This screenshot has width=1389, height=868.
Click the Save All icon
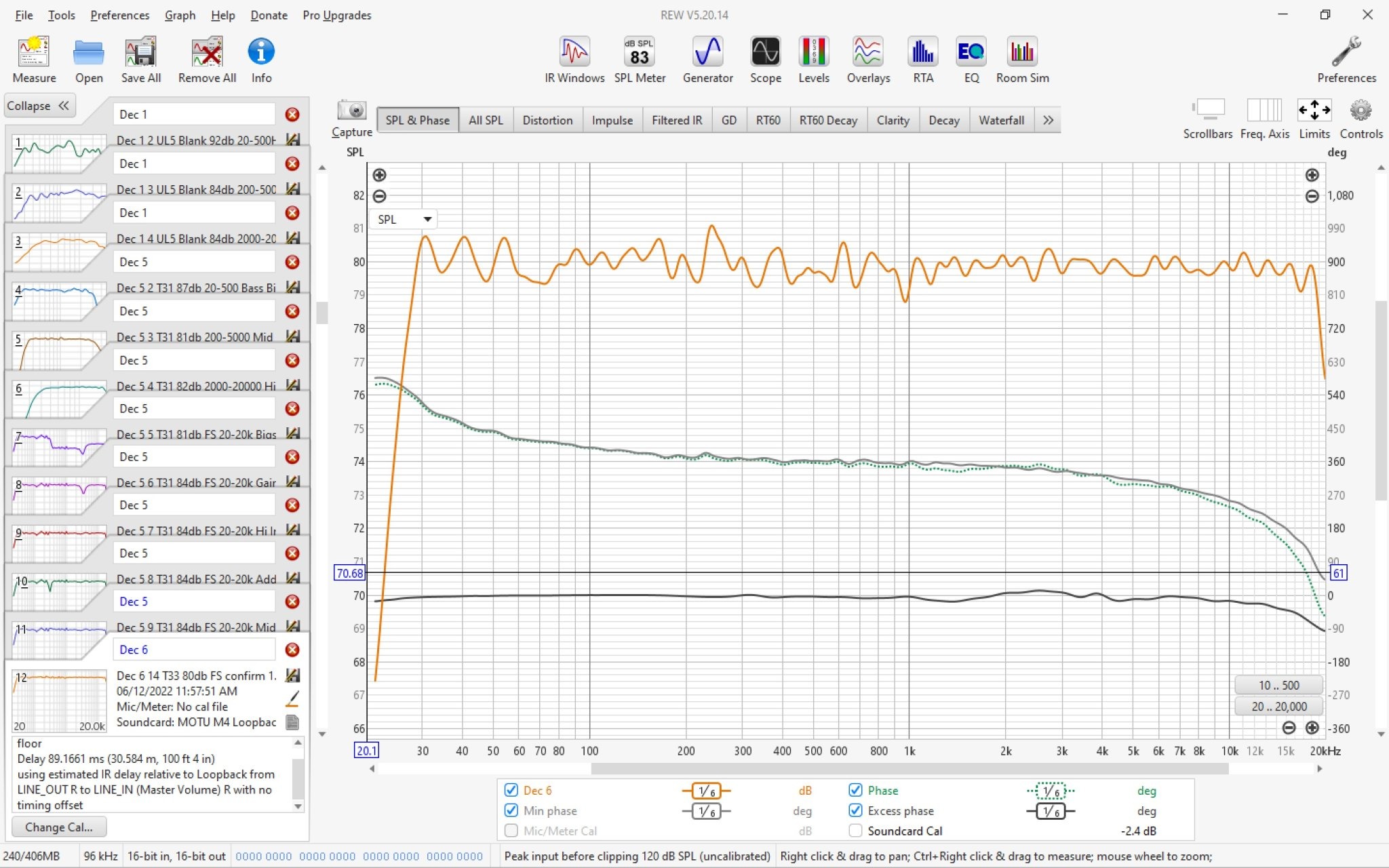140,60
